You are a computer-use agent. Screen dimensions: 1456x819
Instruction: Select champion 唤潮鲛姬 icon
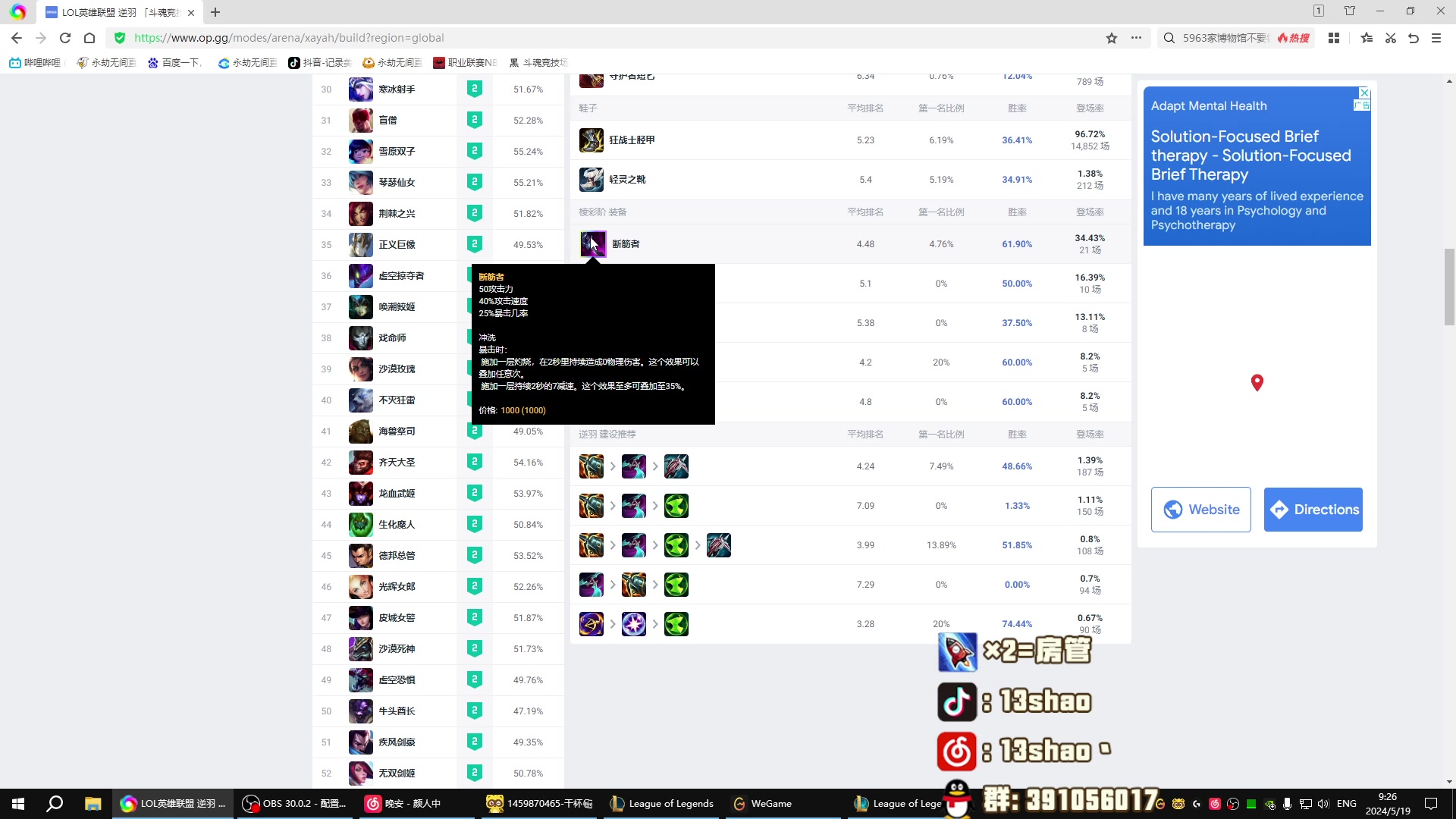(361, 307)
